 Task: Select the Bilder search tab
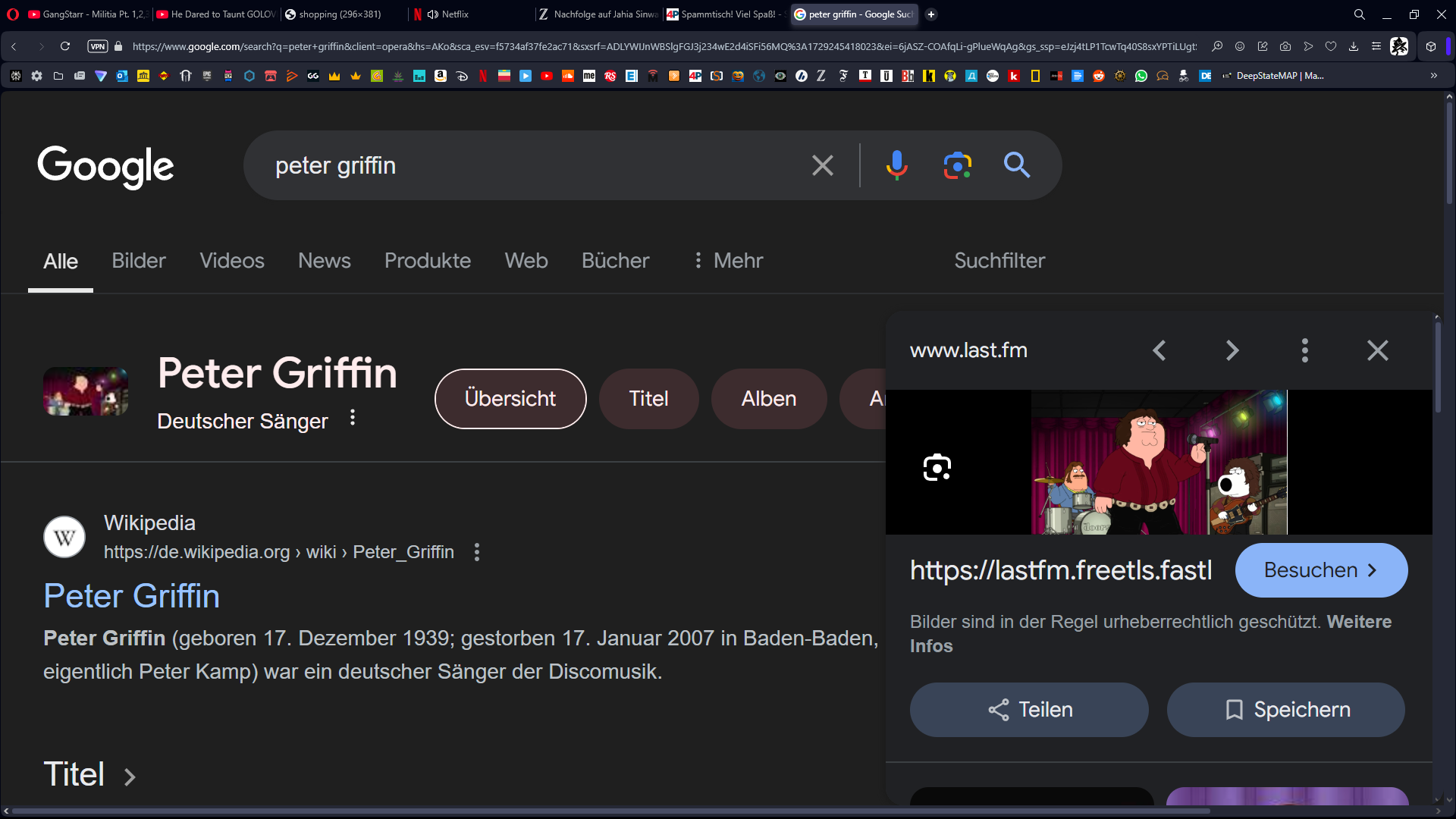pos(139,261)
